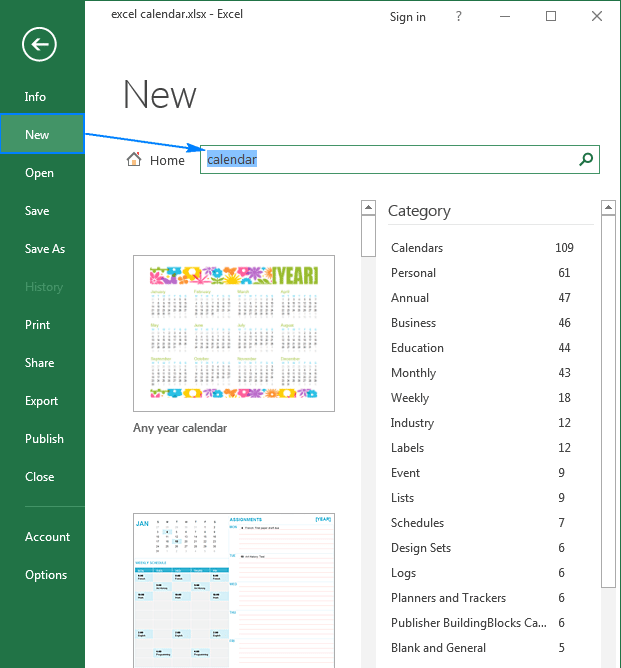Screen dimensions: 621x668
Task: Open Excel Options
Action: pyautogui.click(x=46, y=575)
